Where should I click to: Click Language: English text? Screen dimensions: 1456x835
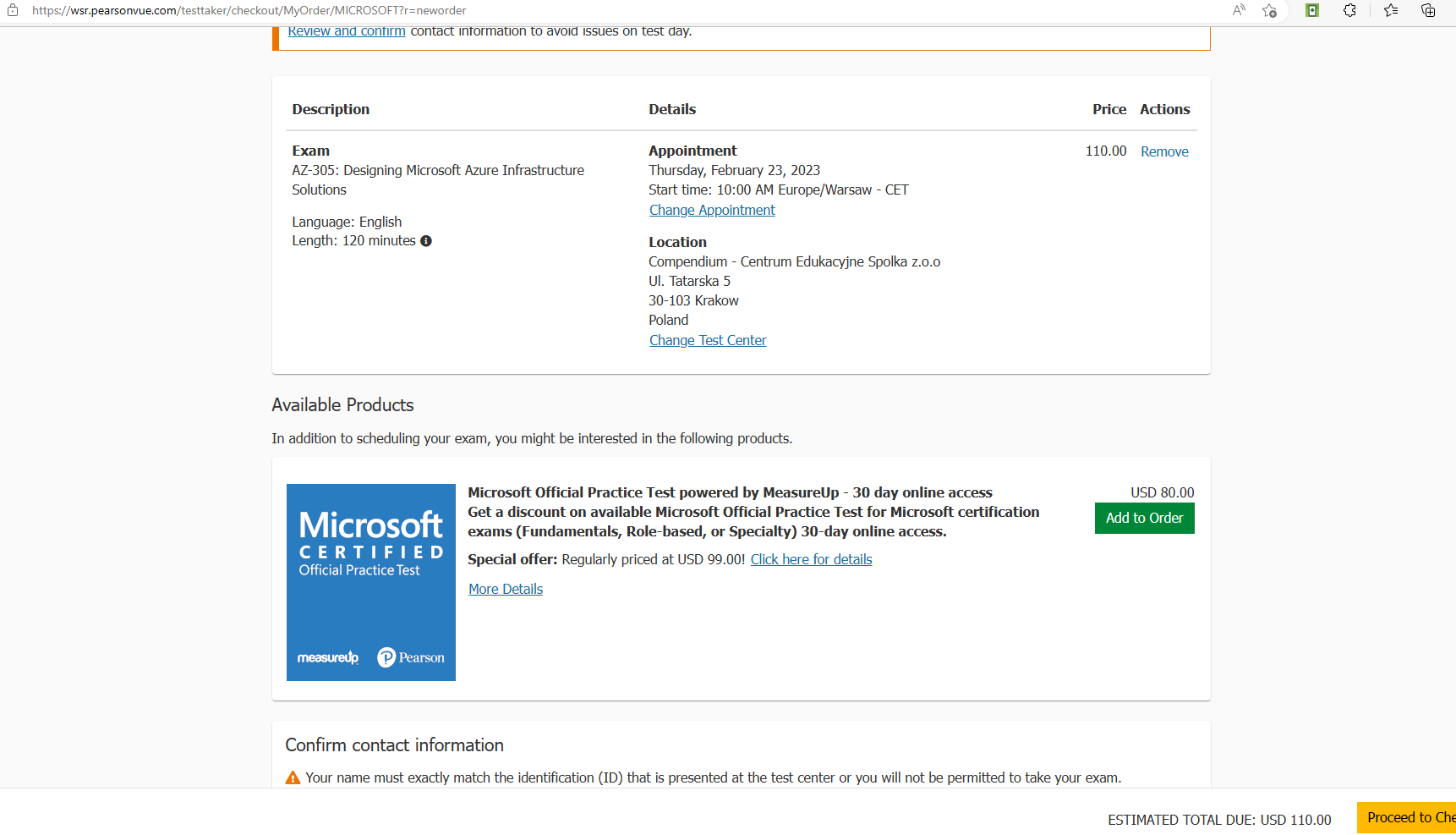click(347, 222)
